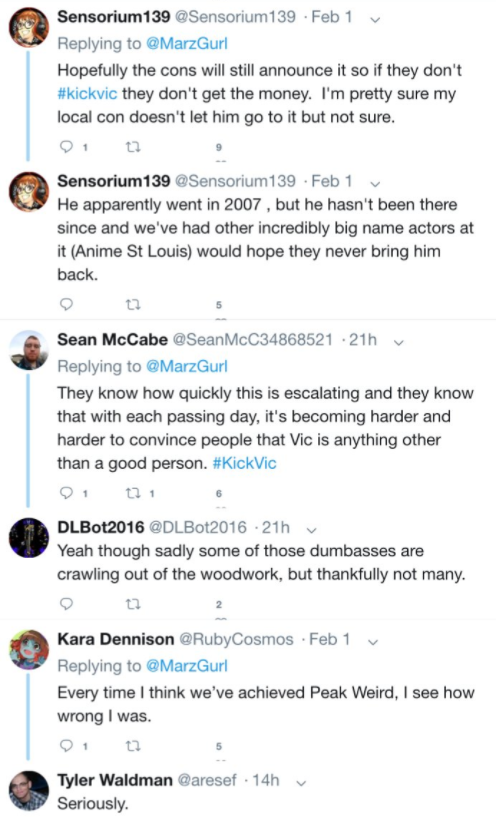Reply to Kara Dennison's Peak Weird tweet

pos(66,746)
